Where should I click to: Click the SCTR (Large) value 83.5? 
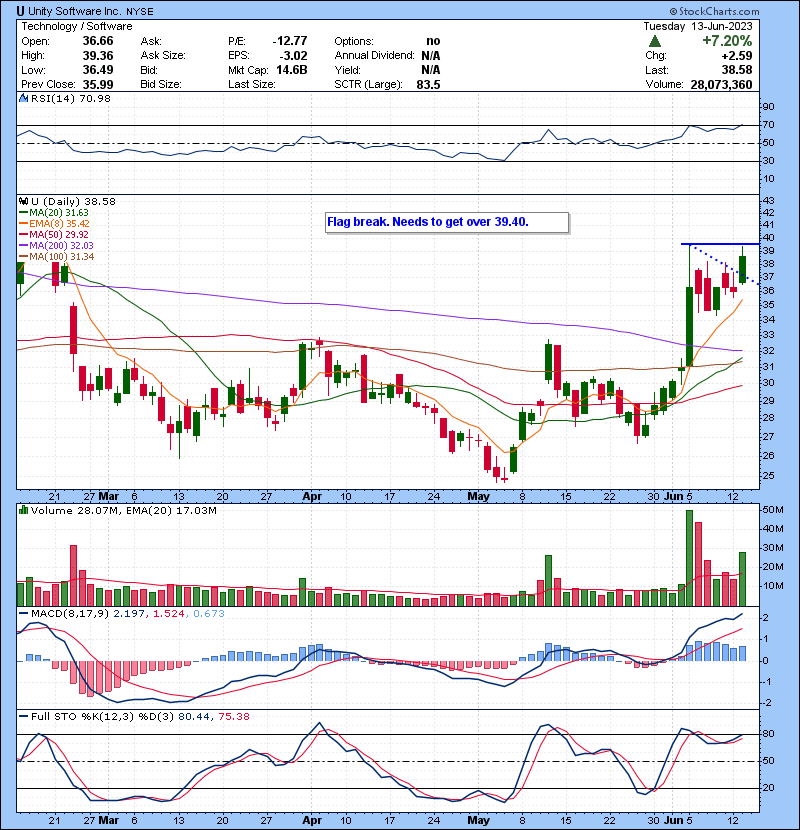pos(428,85)
